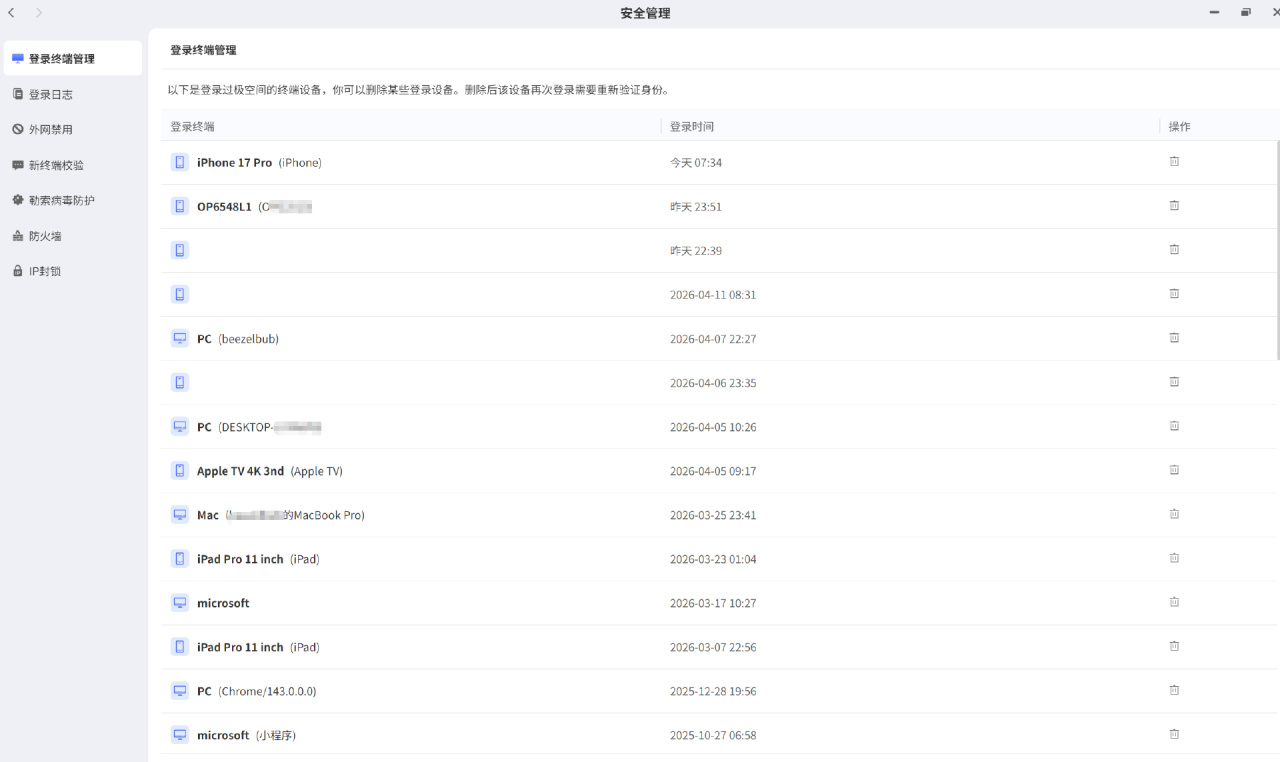Click the phone icon beside Apple TV 4K 3nd

[x=180, y=470]
